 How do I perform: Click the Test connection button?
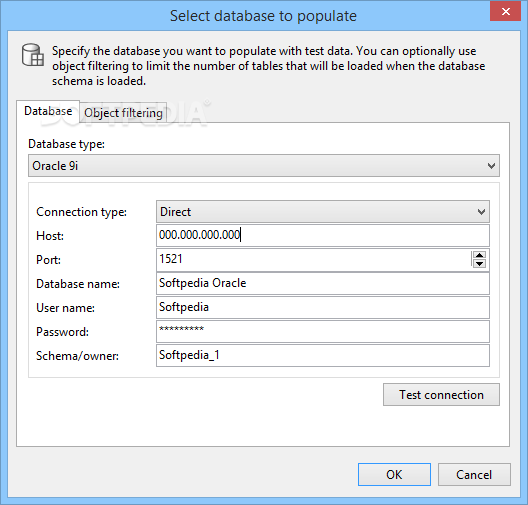pyautogui.click(x=441, y=395)
